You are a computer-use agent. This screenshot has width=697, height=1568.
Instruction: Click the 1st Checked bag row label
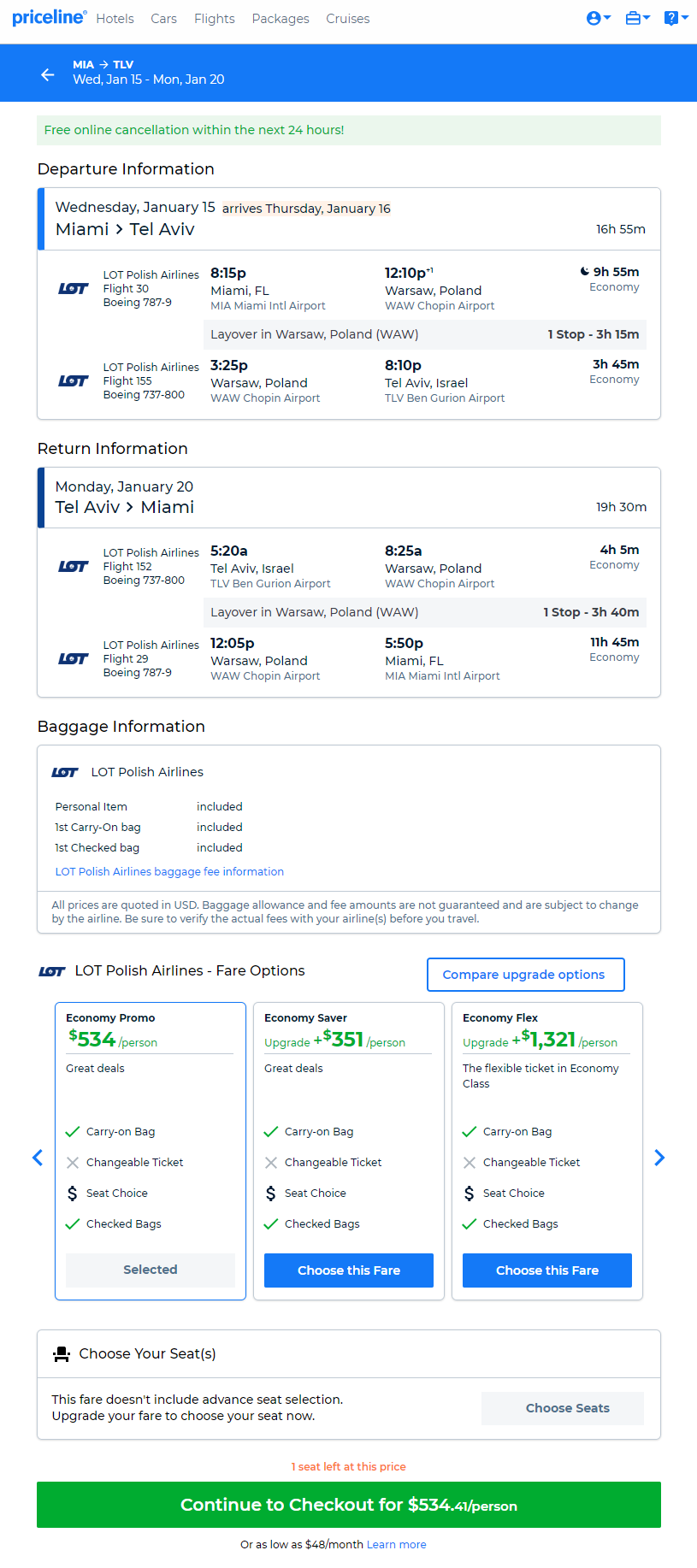coord(97,847)
